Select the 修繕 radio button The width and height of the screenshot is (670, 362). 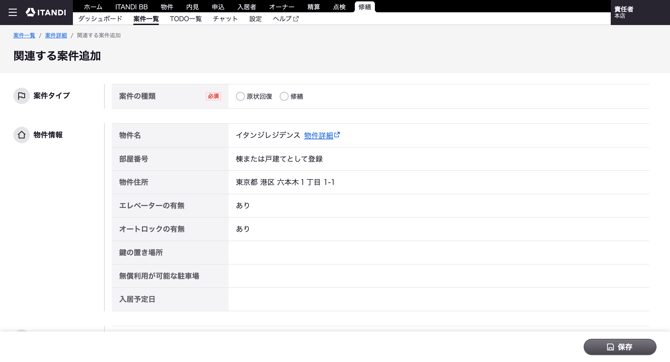(284, 97)
